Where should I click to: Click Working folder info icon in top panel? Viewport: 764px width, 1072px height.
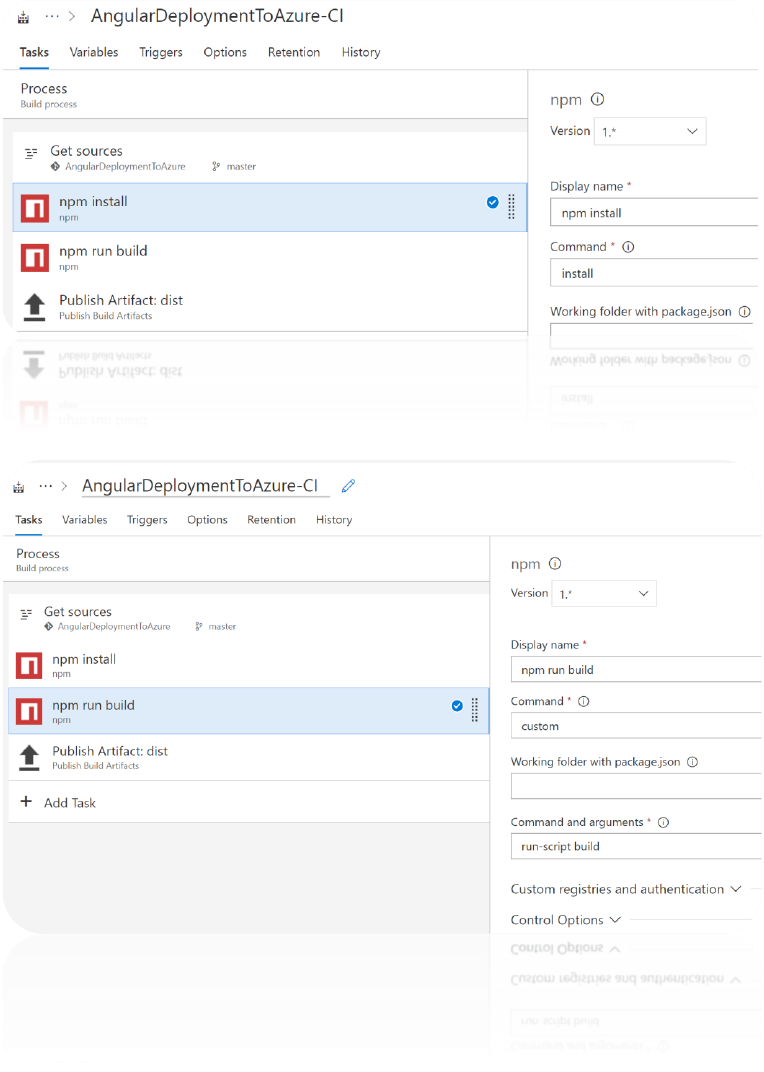pos(744,312)
